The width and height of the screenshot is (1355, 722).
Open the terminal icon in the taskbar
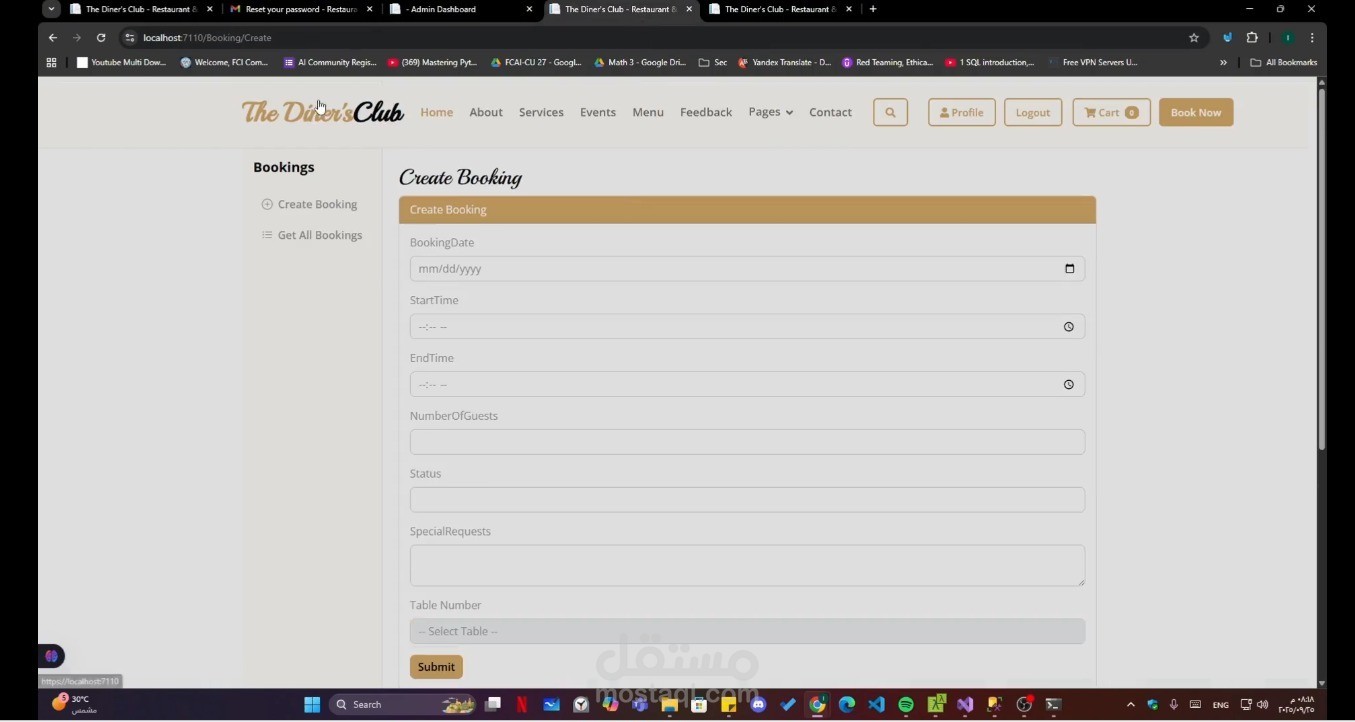click(x=1053, y=705)
